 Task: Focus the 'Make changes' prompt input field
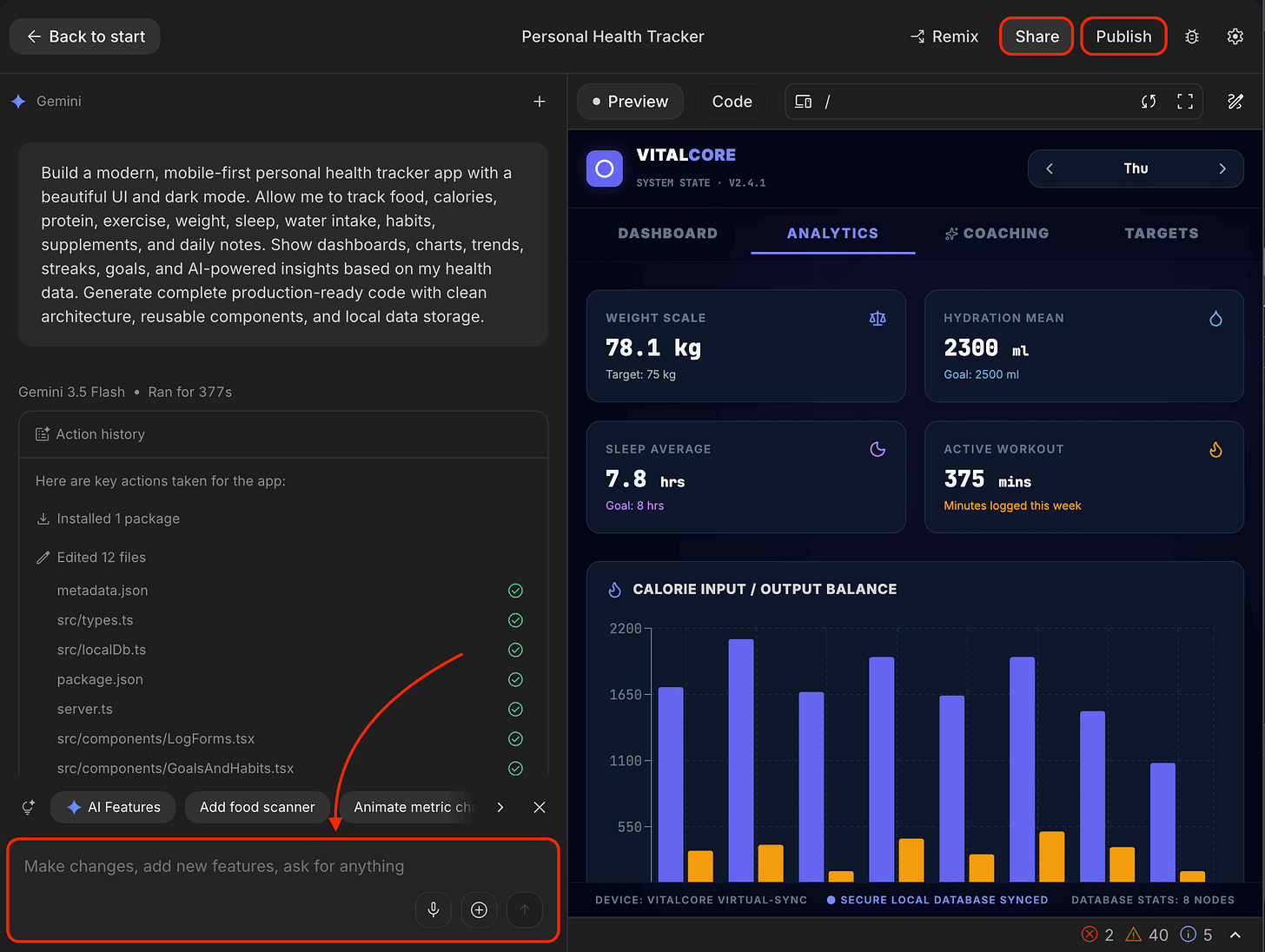283,889
